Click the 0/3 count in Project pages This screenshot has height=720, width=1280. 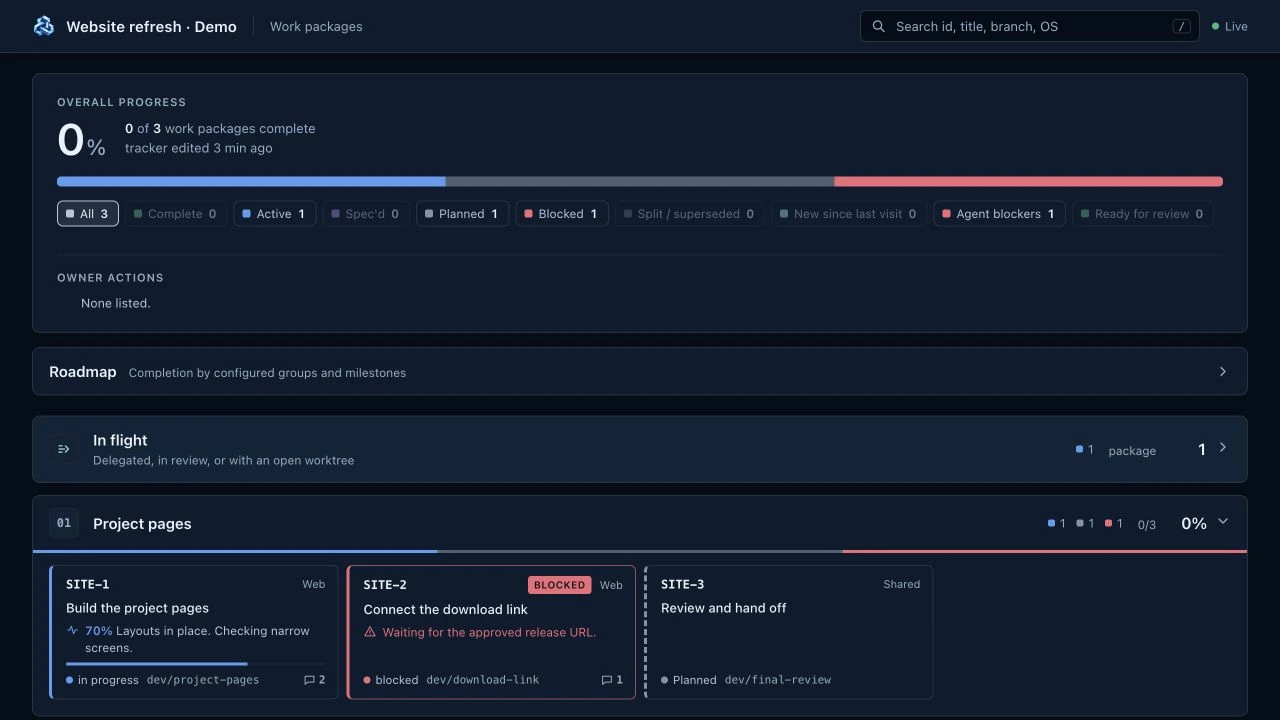(1147, 524)
